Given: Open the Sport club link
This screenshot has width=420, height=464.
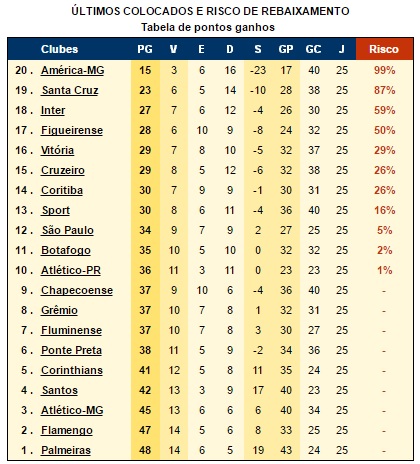Looking at the screenshot, I should click(56, 210).
